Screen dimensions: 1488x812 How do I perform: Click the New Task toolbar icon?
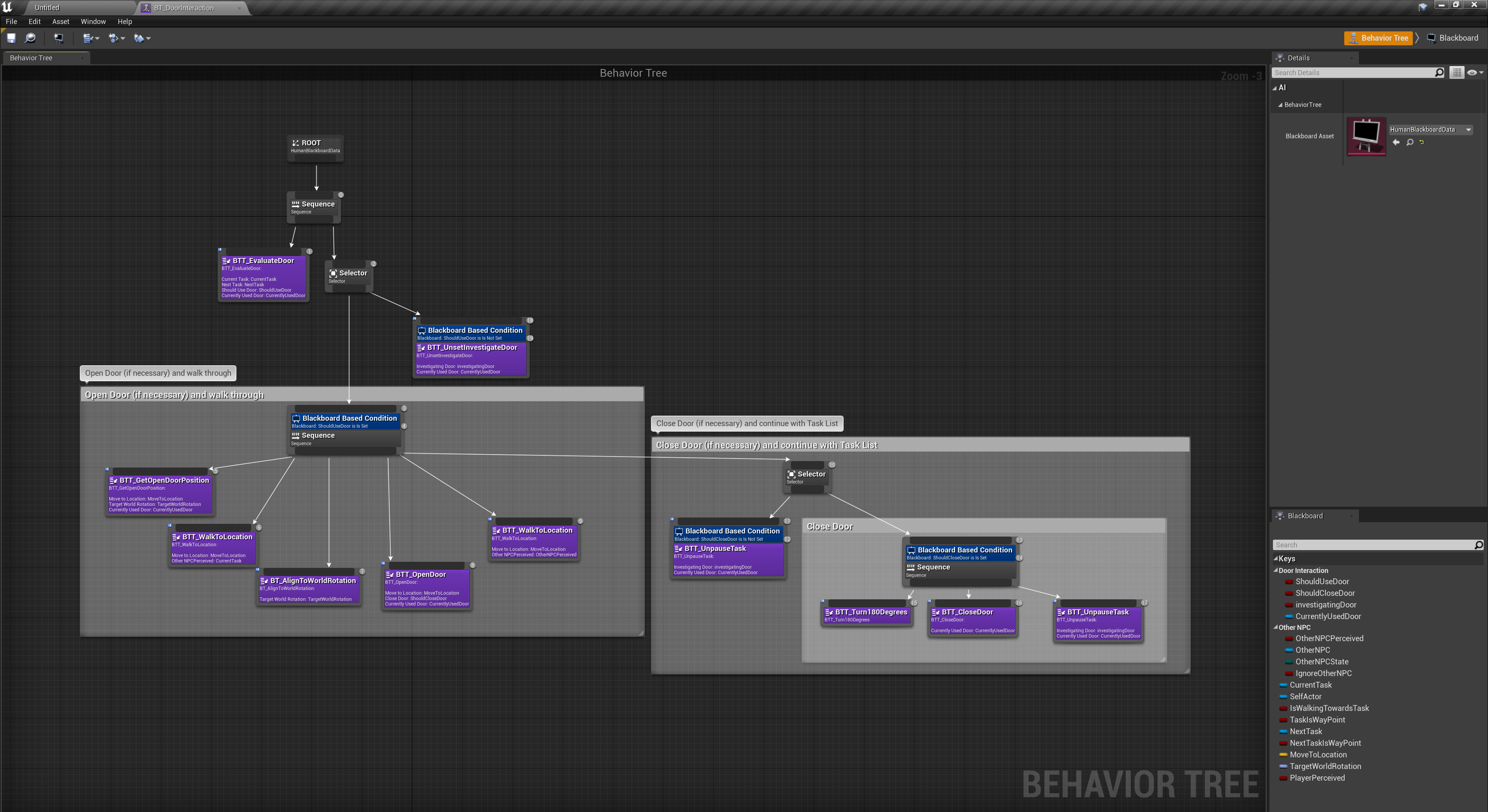click(88, 38)
